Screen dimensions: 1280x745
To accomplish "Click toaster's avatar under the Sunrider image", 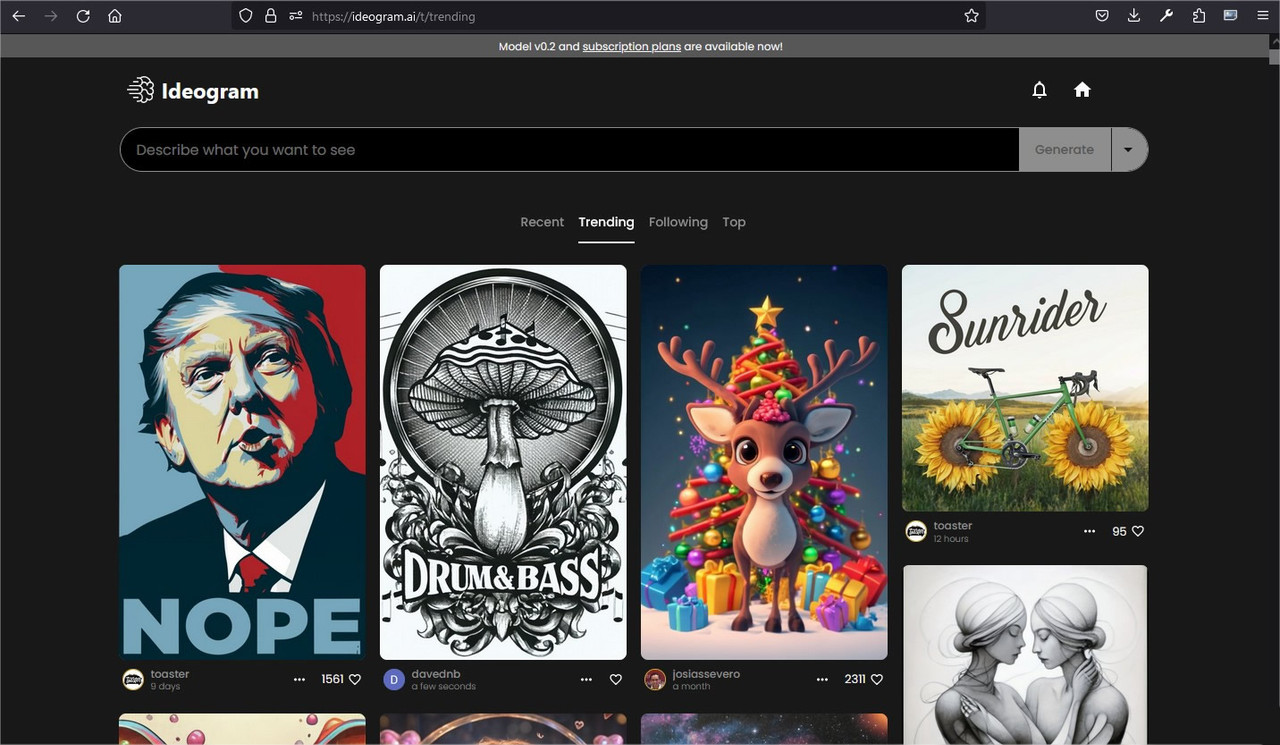I will (916, 532).
